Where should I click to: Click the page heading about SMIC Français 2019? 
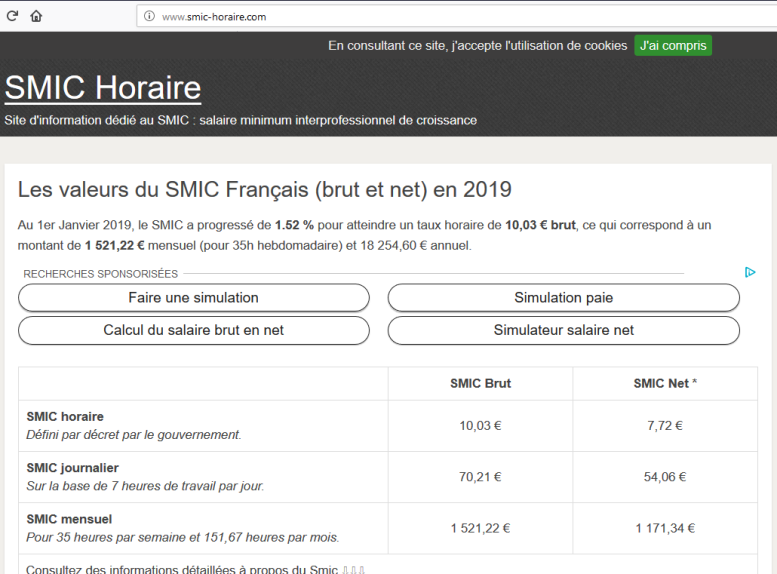(x=265, y=190)
